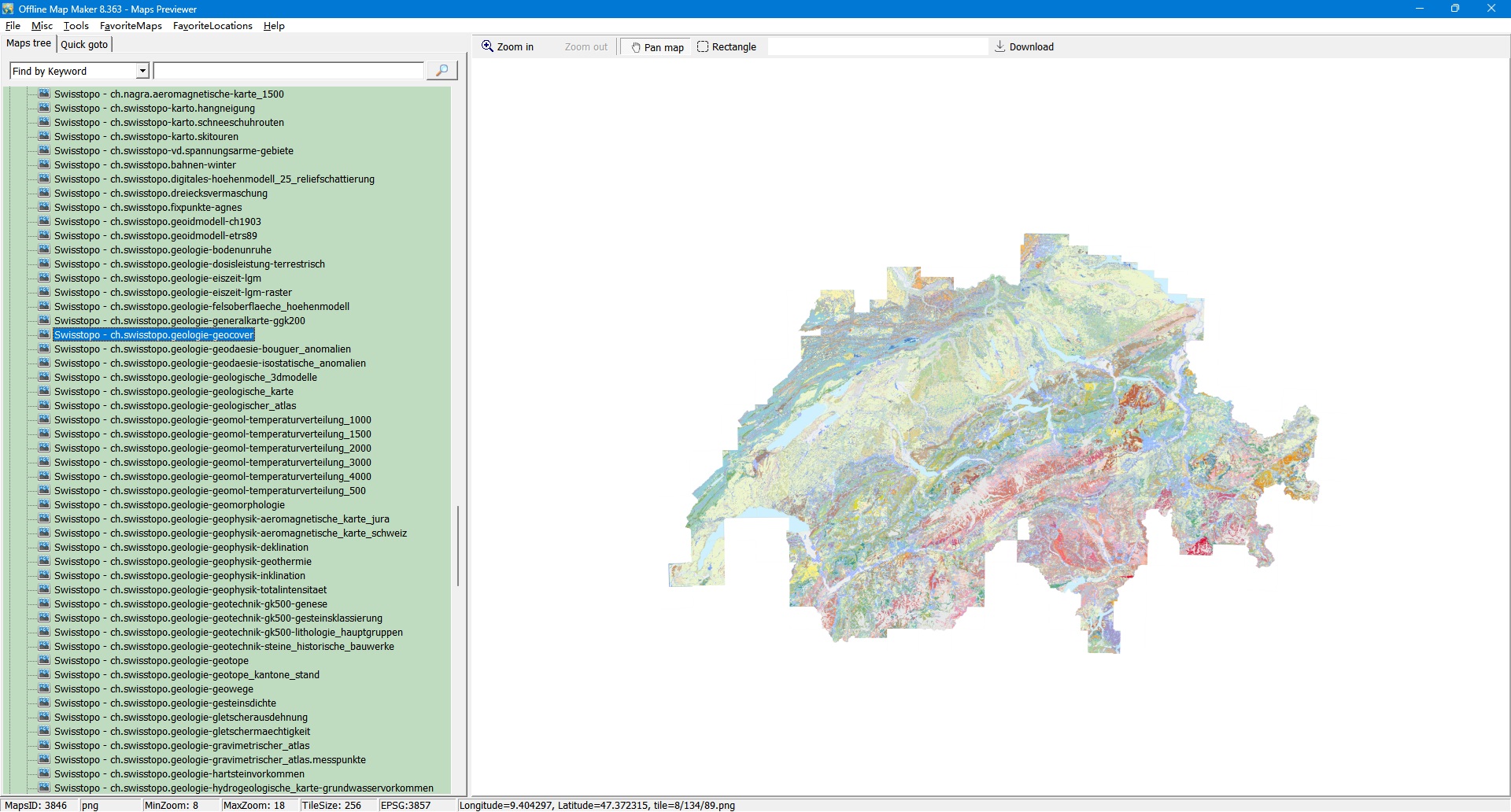
Task: Switch to the Maps tree tab
Action: tap(29, 44)
